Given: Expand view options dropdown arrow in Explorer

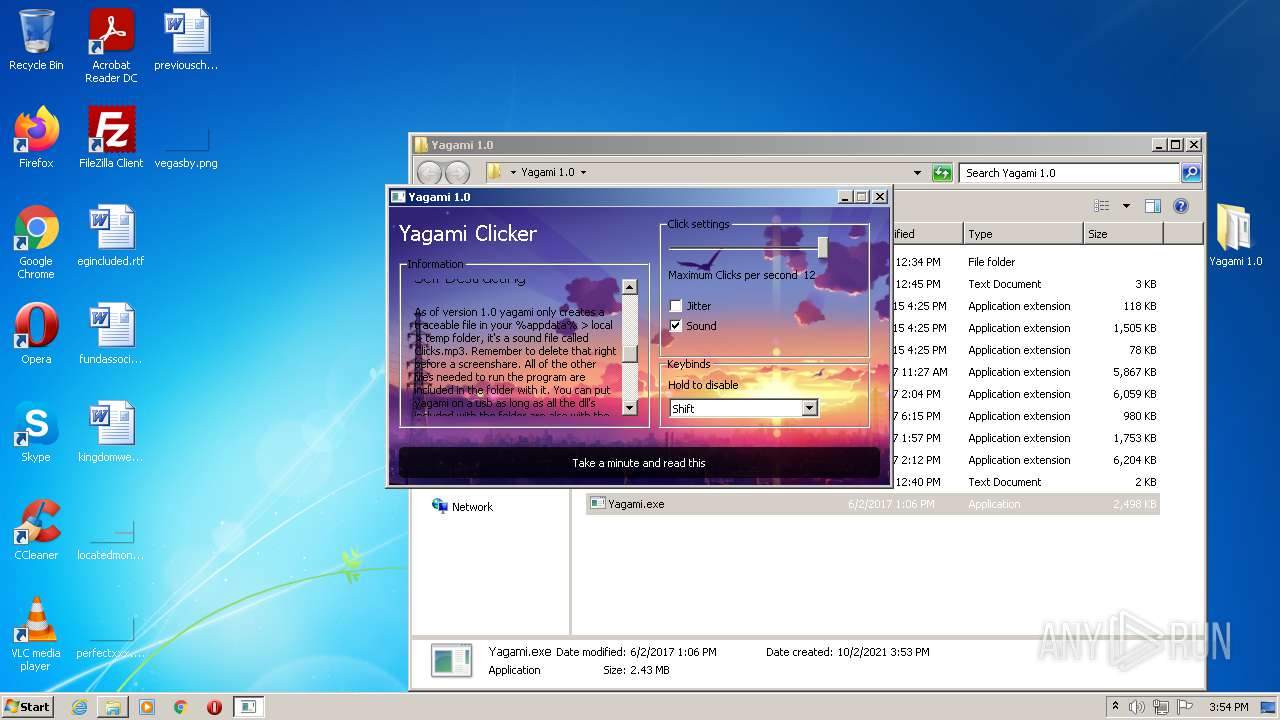Looking at the screenshot, I should (1126, 206).
